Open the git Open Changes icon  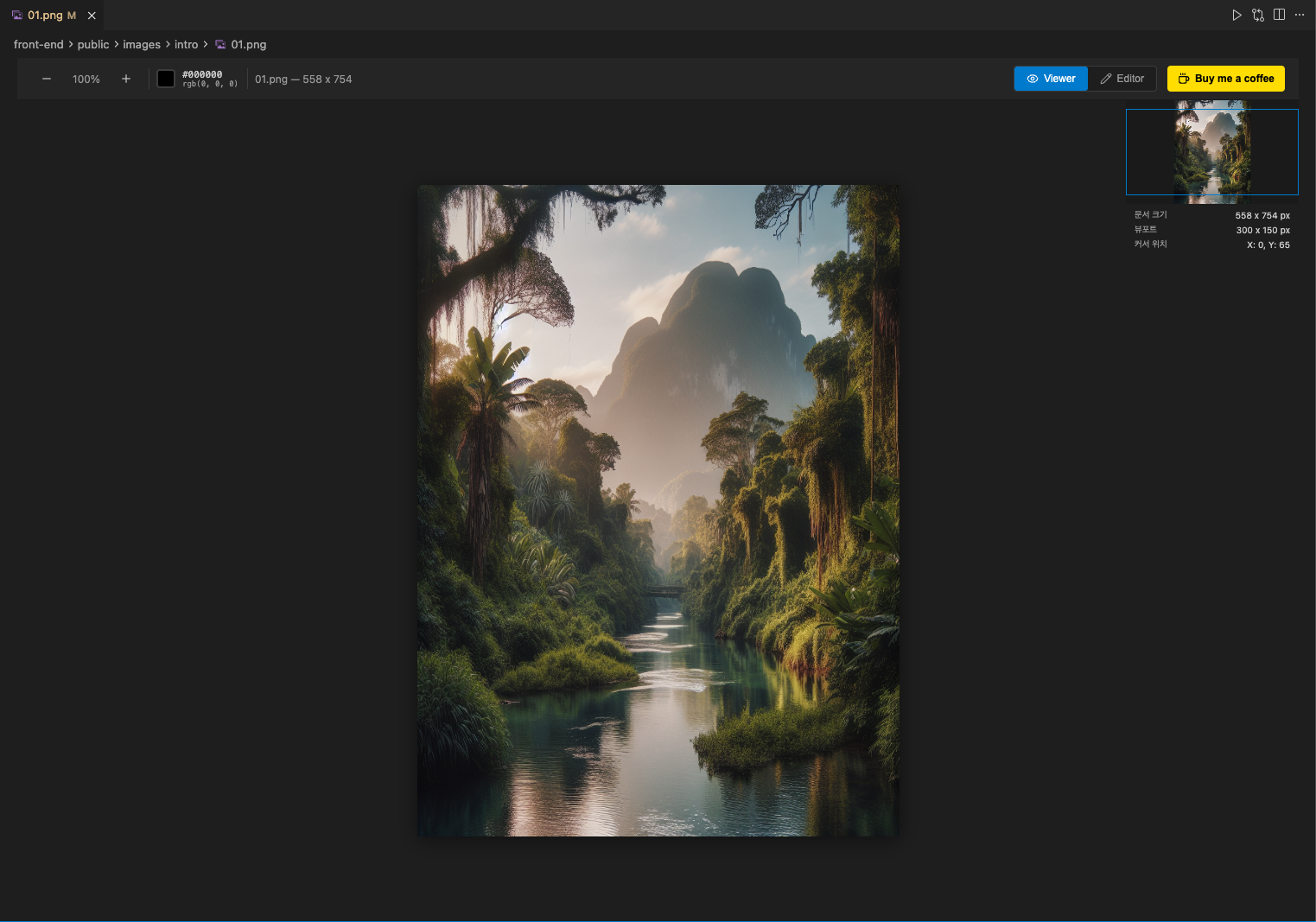tap(1258, 15)
